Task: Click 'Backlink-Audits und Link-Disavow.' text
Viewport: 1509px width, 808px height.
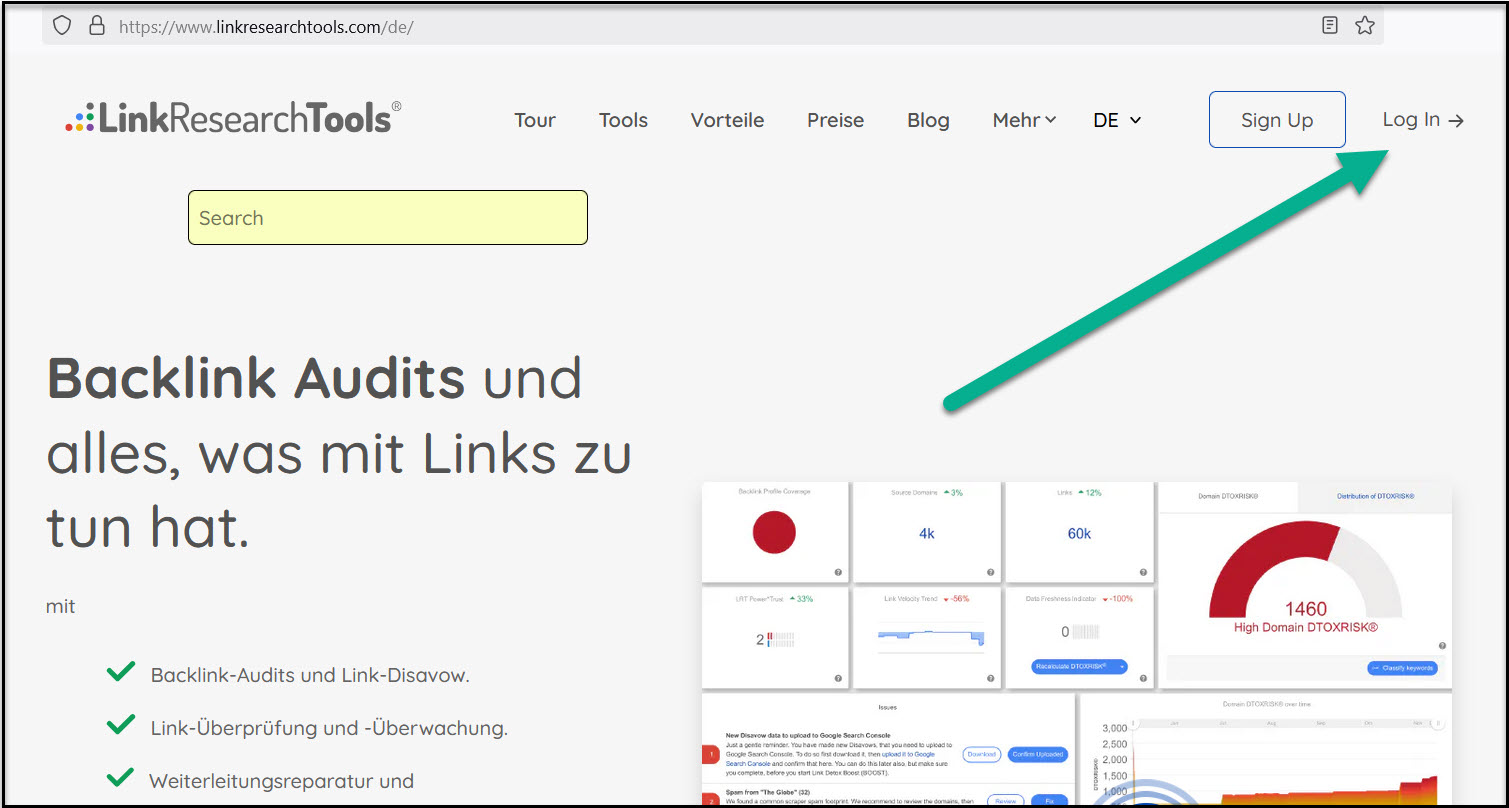Action: 310,675
